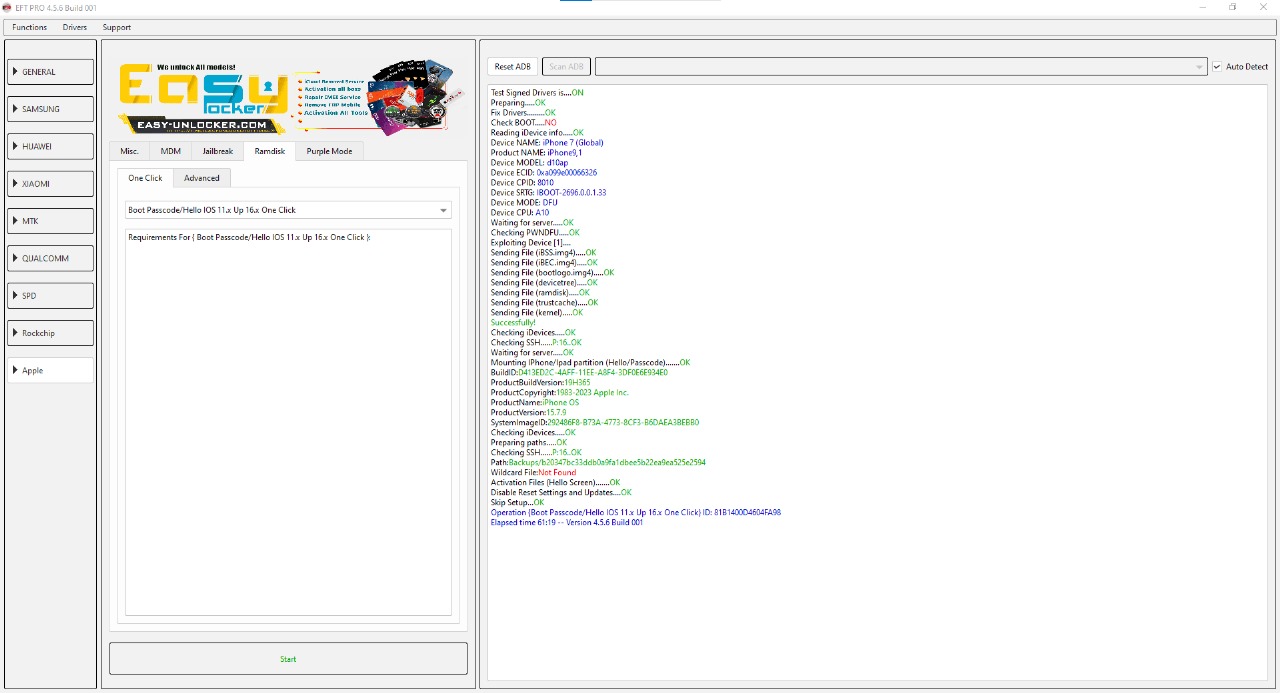Click the Start button

click(x=288, y=659)
